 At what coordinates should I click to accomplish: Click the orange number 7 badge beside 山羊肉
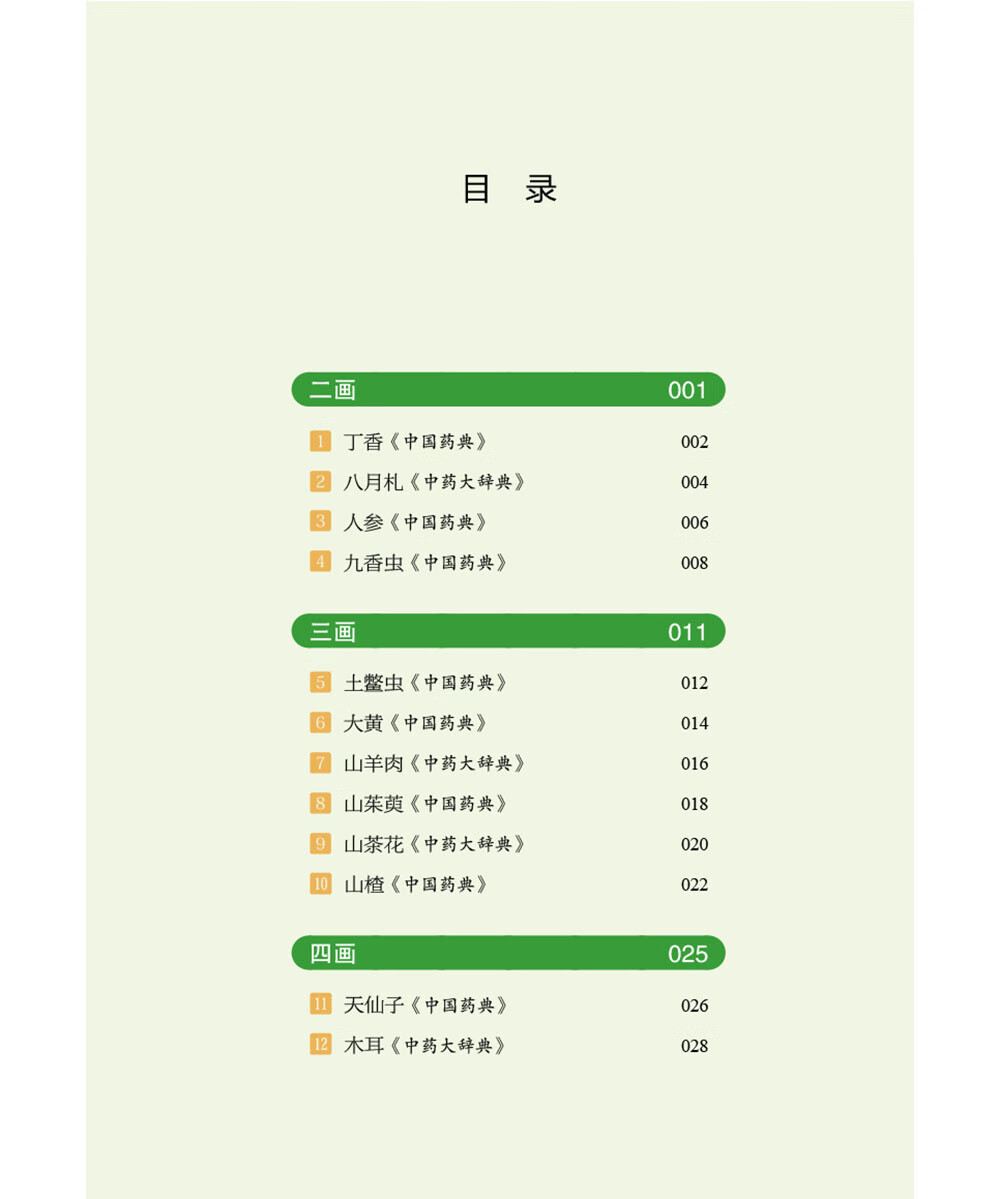pyautogui.click(x=320, y=763)
